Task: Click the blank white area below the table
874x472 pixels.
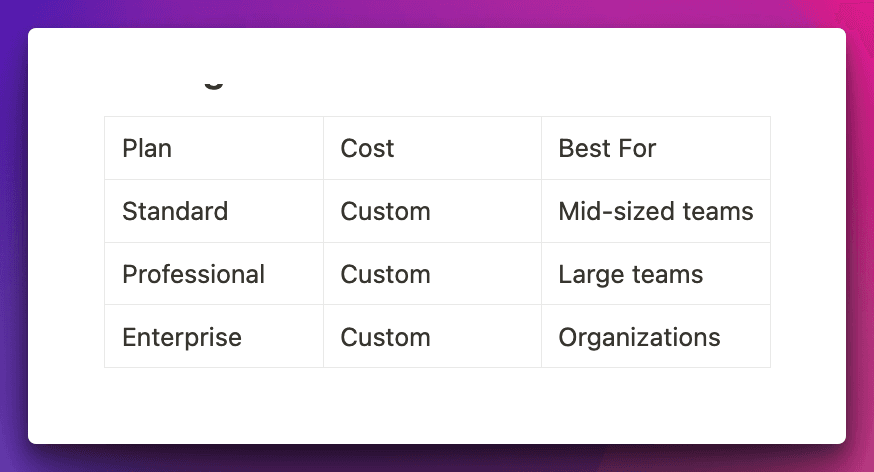Action: point(437,405)
